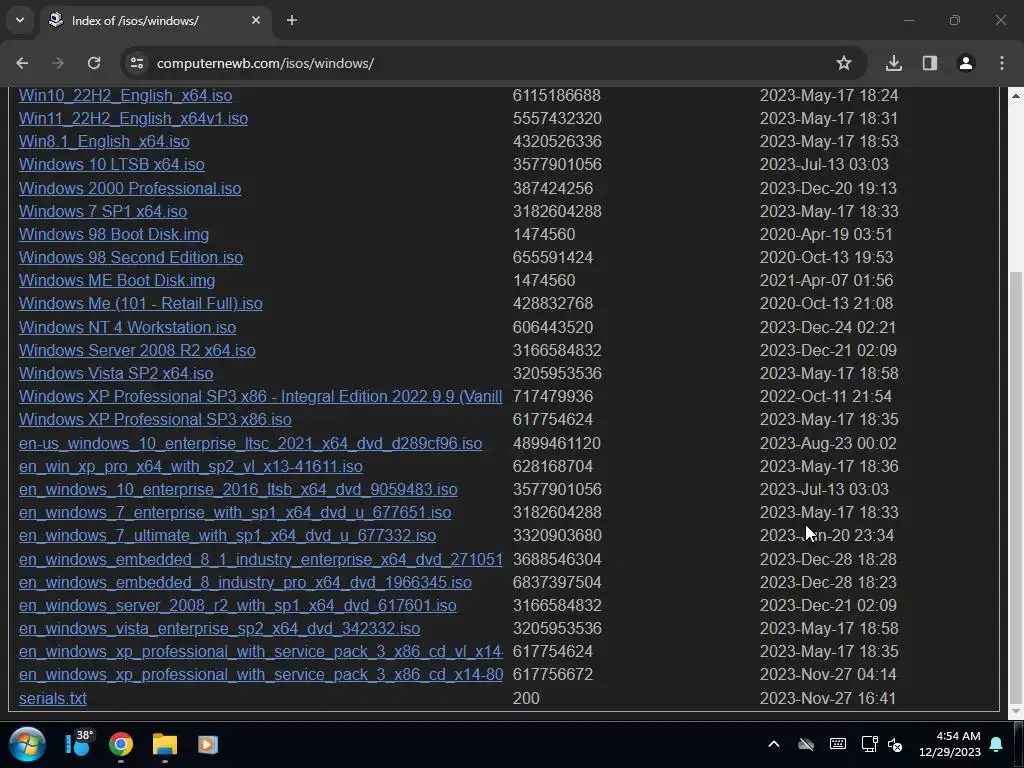Click file size 200 for serials.txt
Viewport: 1024px width, 768px height.
click(x=526, y=698)
